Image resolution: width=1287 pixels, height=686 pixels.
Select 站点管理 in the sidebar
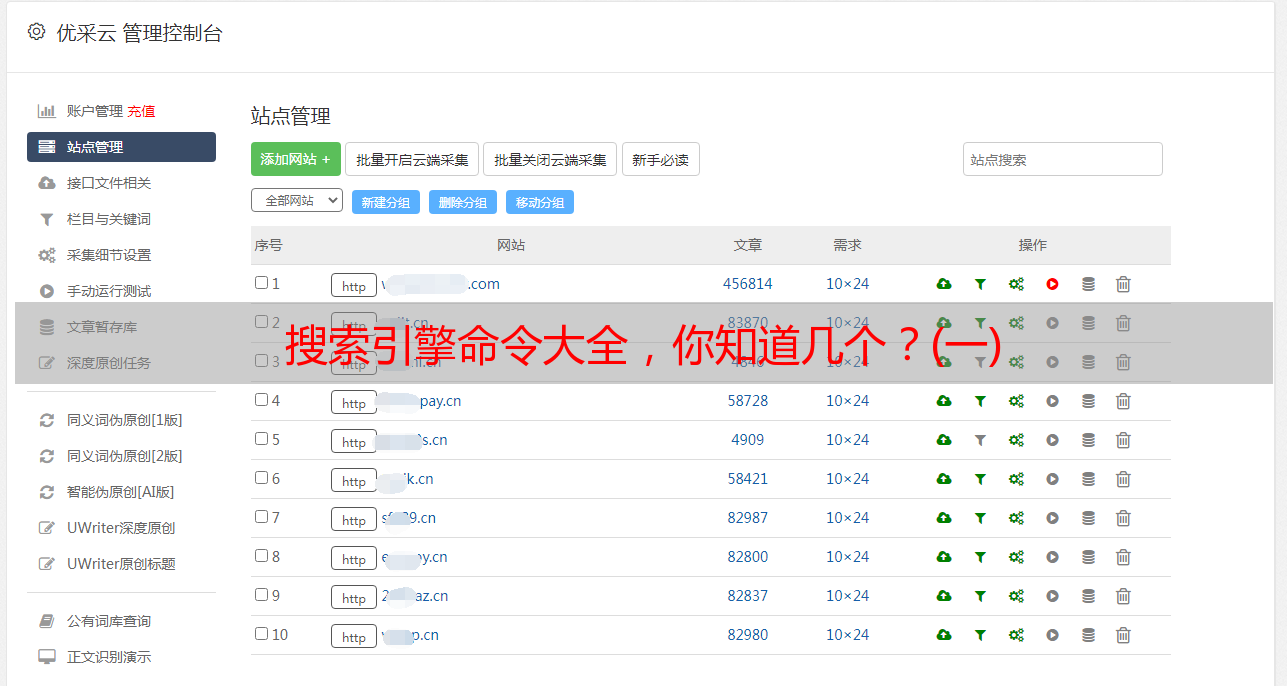click(x=121, y=147)
